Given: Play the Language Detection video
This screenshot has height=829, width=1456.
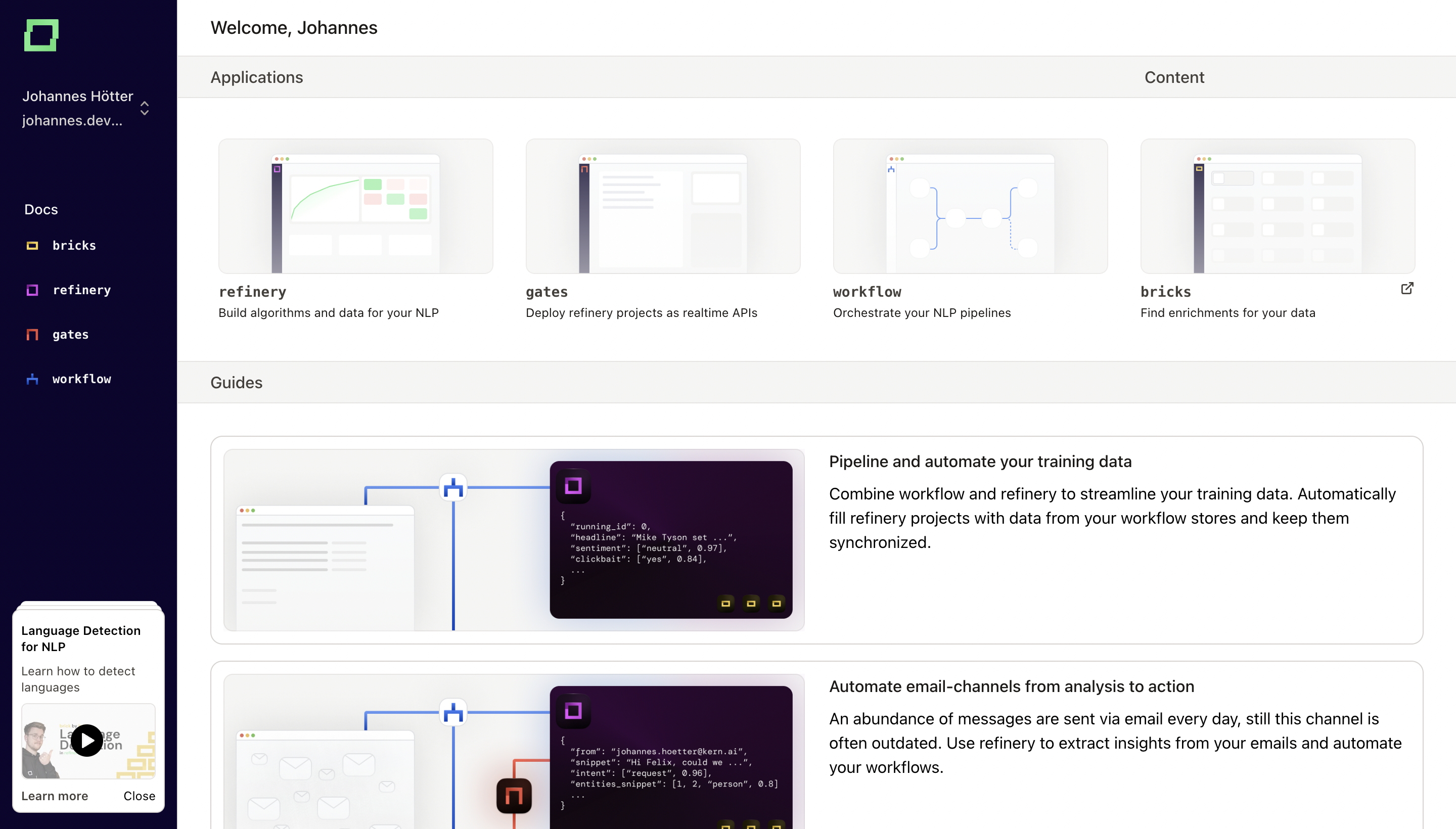Looking at the screenshot, I should 87,740.
